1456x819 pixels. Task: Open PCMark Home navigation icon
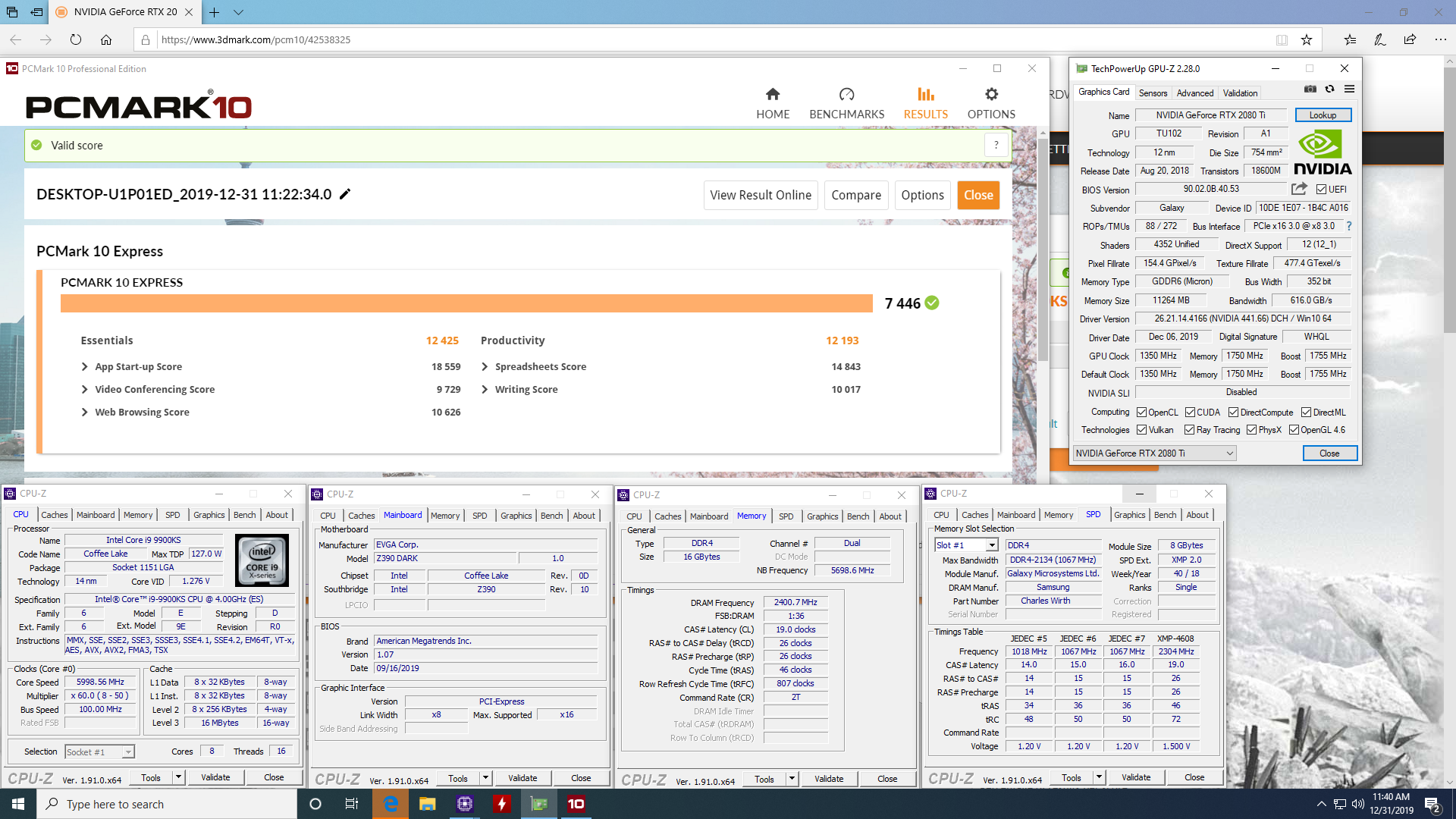pos(773,94)
